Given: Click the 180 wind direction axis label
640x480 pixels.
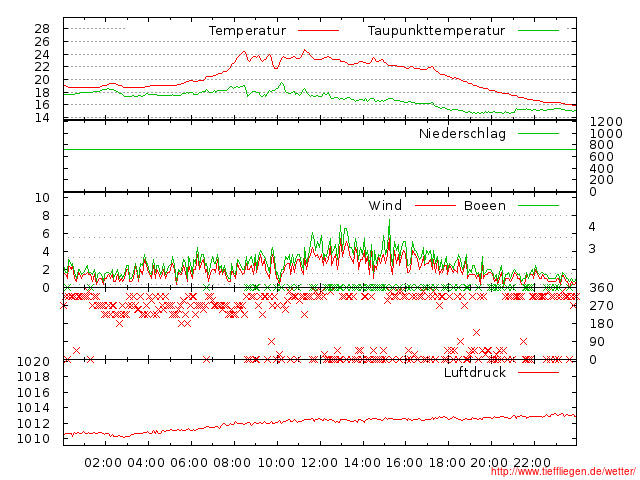Looking at the screenshot, I should [602, 324].
